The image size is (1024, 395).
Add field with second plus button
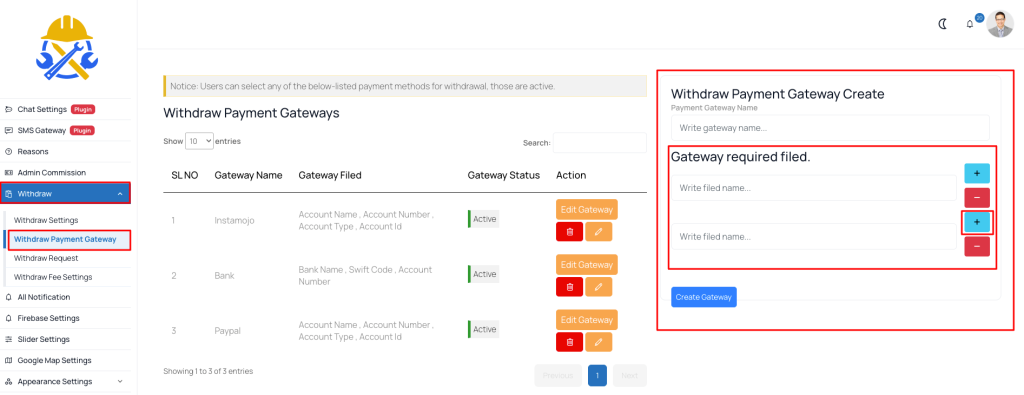point(977,222)
